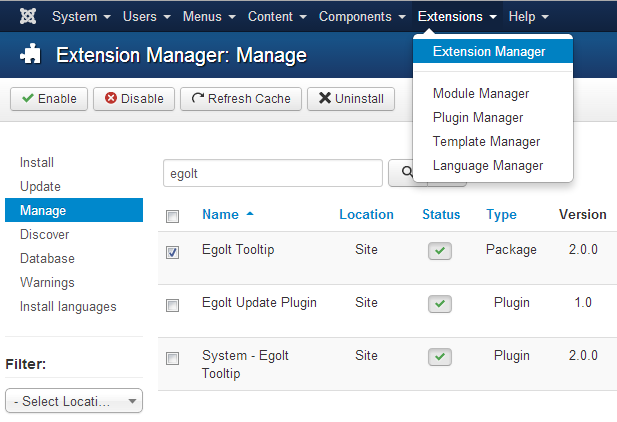Click the puzzle-piece Extension Manager icon
Viewport: 617px width, 422px height.
point(30,54)
